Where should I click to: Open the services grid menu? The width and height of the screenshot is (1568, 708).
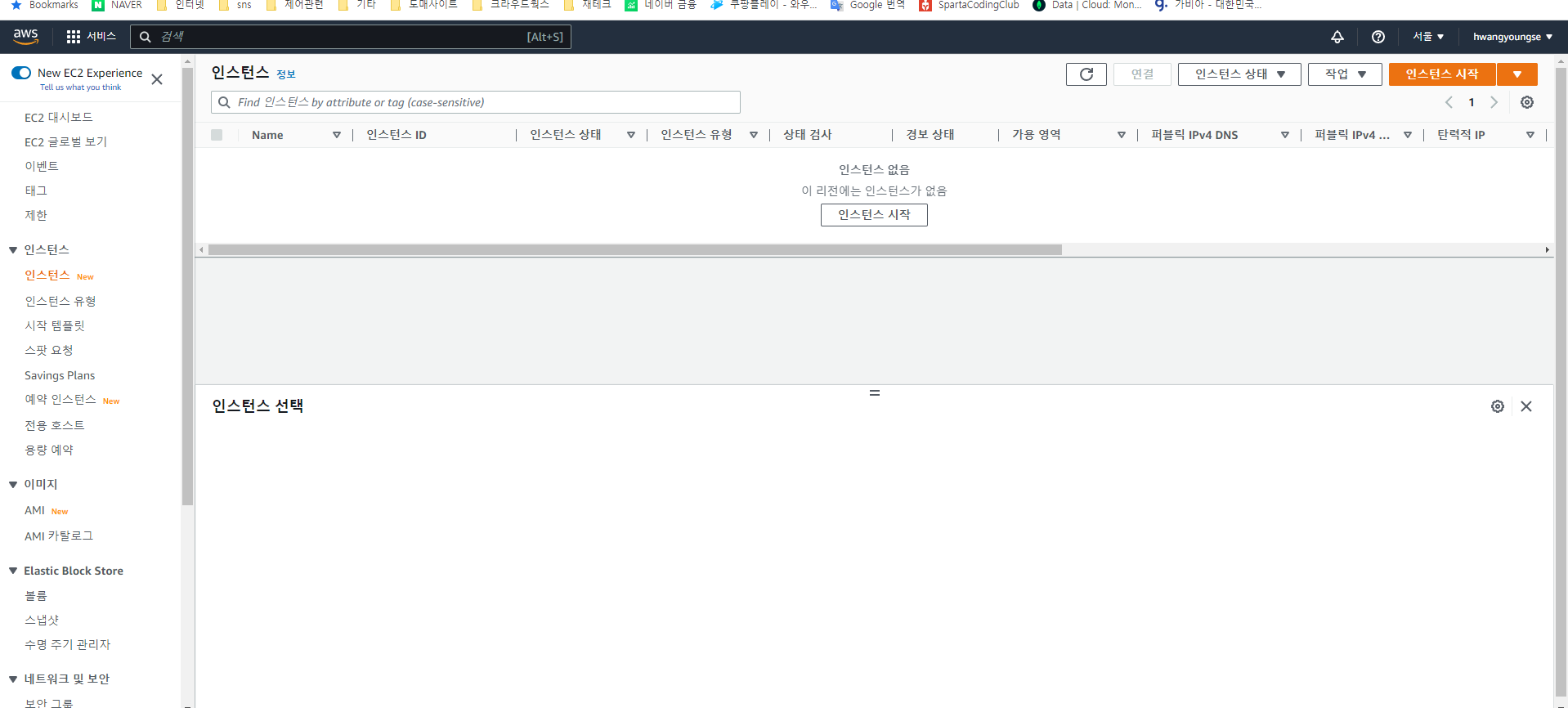74,37
